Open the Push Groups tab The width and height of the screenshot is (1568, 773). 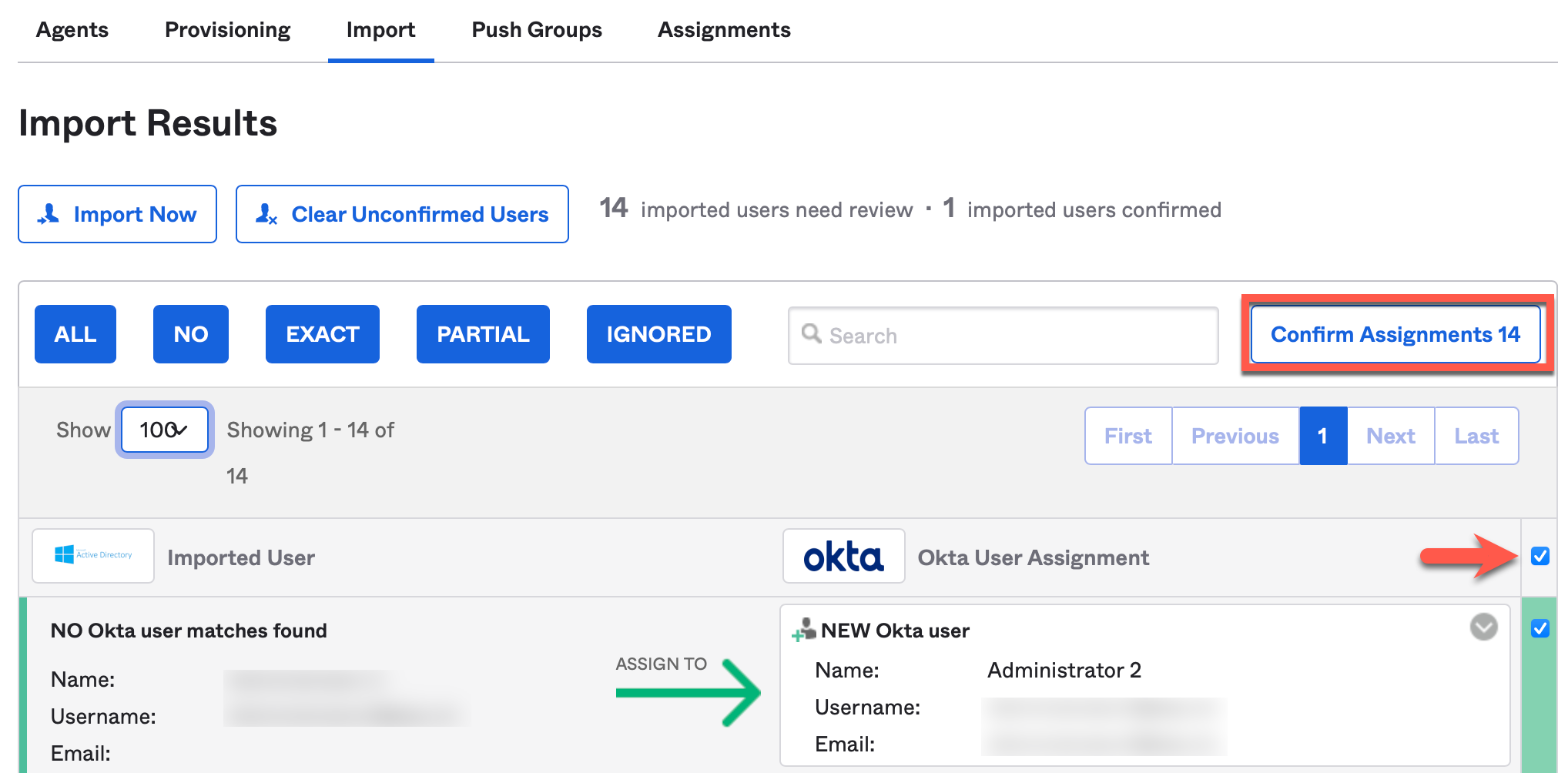coord(537,30)
